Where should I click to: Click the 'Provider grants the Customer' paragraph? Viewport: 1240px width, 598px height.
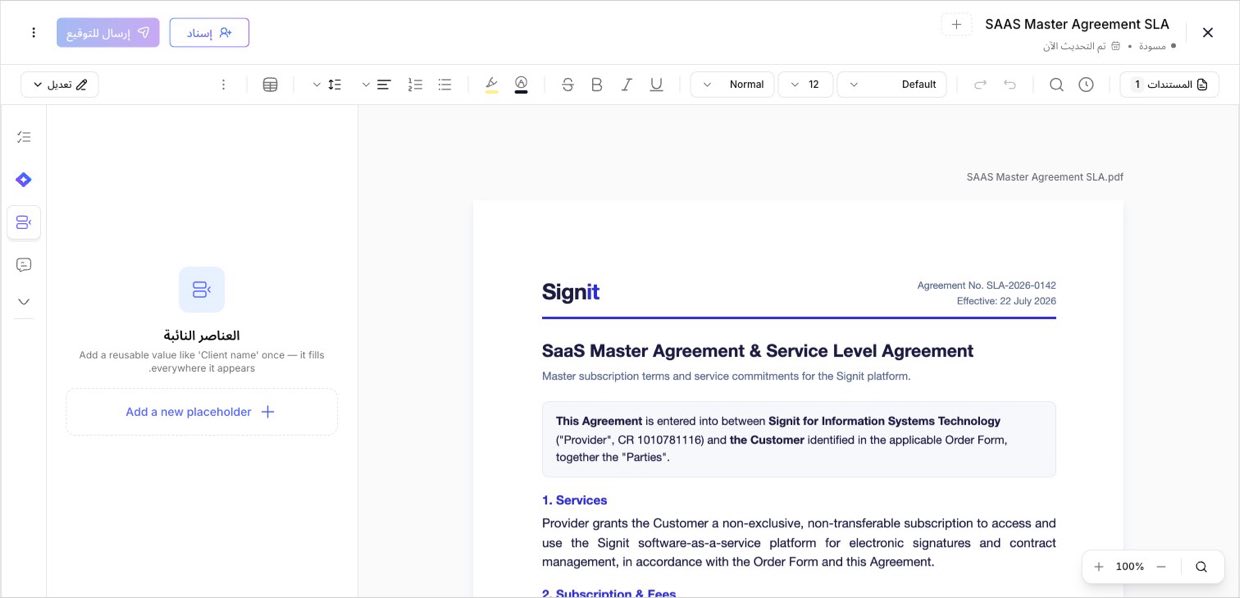pos(799,543)
